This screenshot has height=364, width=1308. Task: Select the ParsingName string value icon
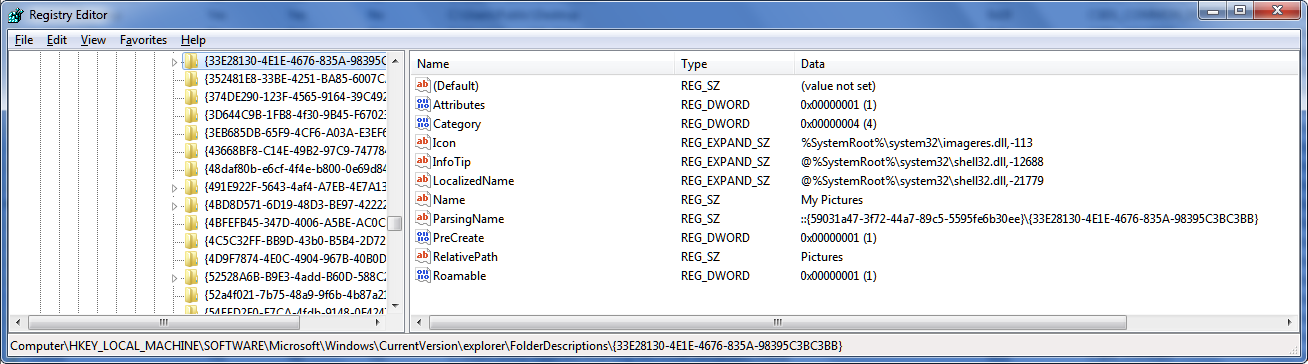click(422, 219)
